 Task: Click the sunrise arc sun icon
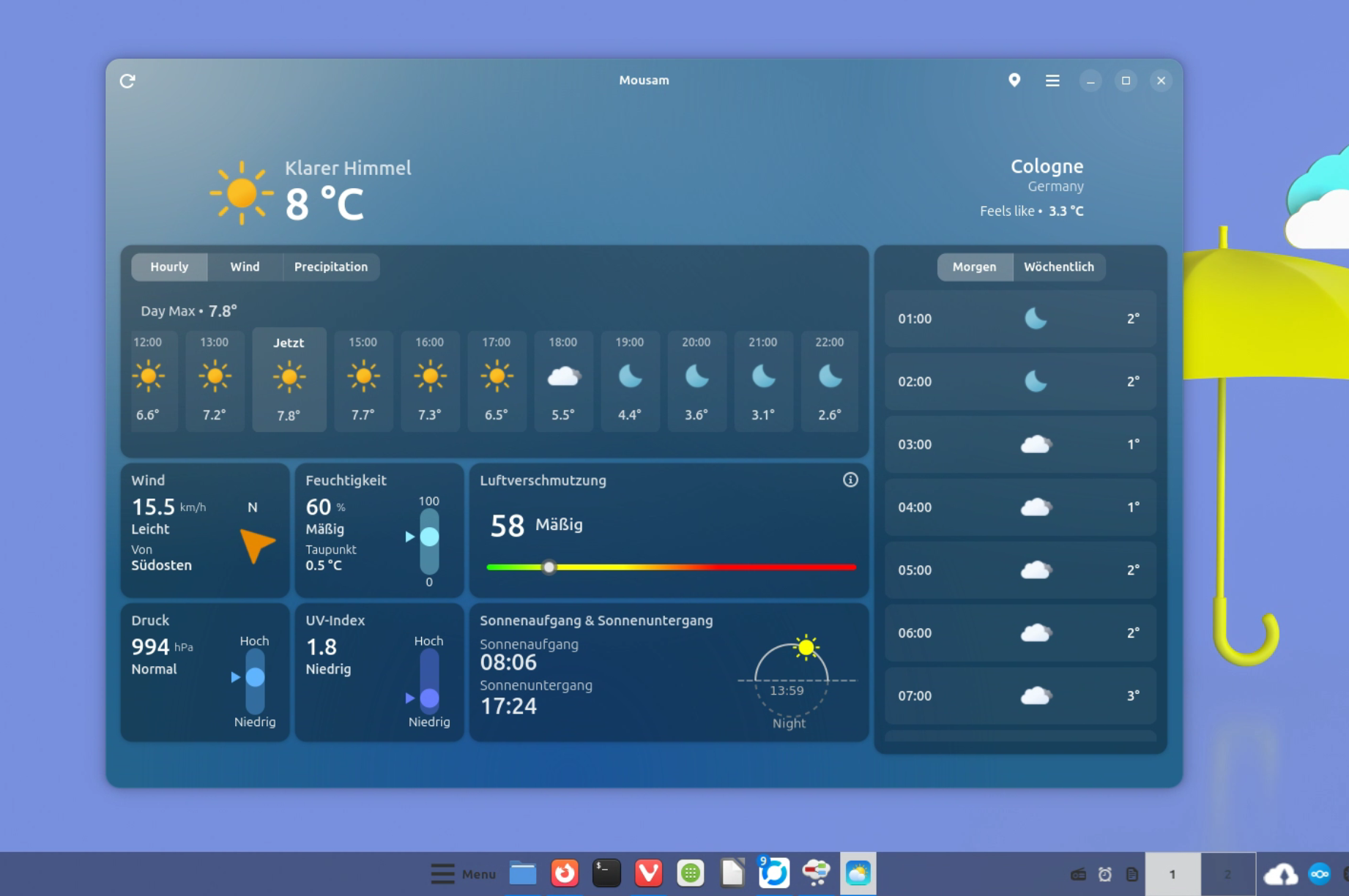(x=806, y=647)
